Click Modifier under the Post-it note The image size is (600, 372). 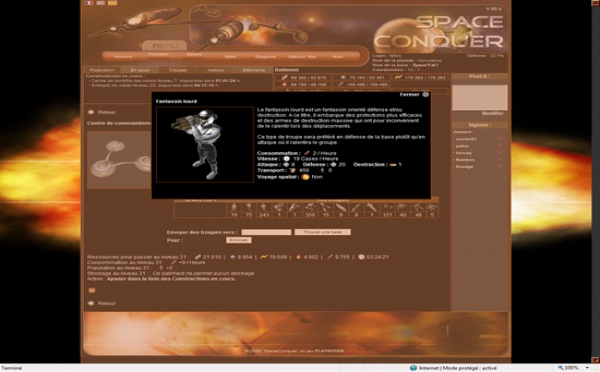492,113
